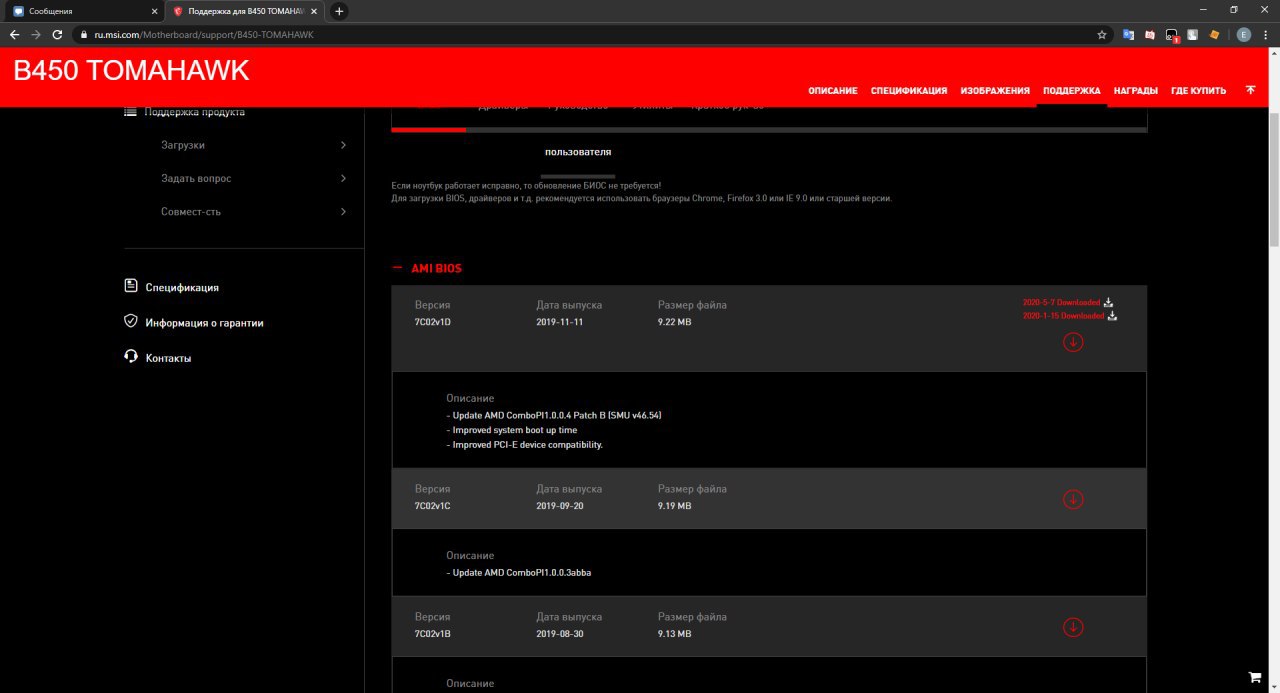Click the address bar URL
Viewport: 1280px width, 693px height.
pyautogui.click(x=204, y=34)
